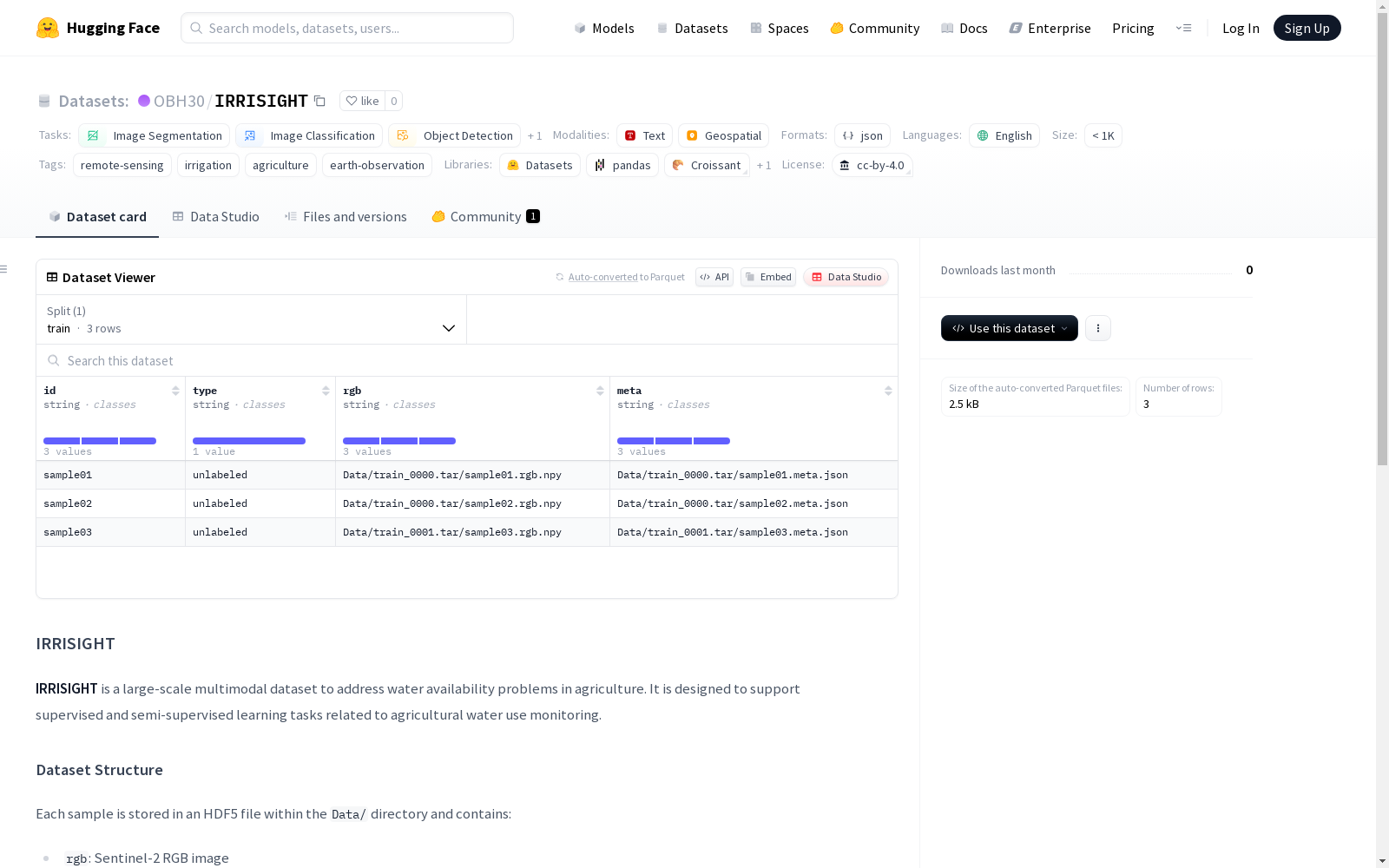Click the meta column distribution bar
Viewport: 1389px width, 868px height.
674,441
